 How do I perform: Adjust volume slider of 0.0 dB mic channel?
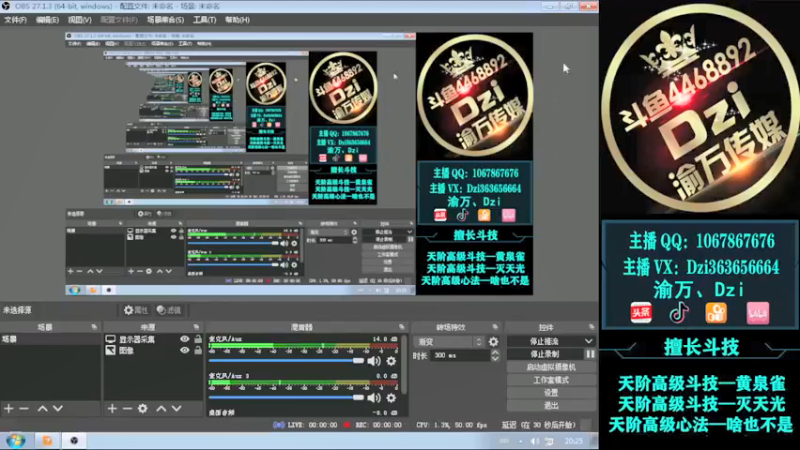286,397
